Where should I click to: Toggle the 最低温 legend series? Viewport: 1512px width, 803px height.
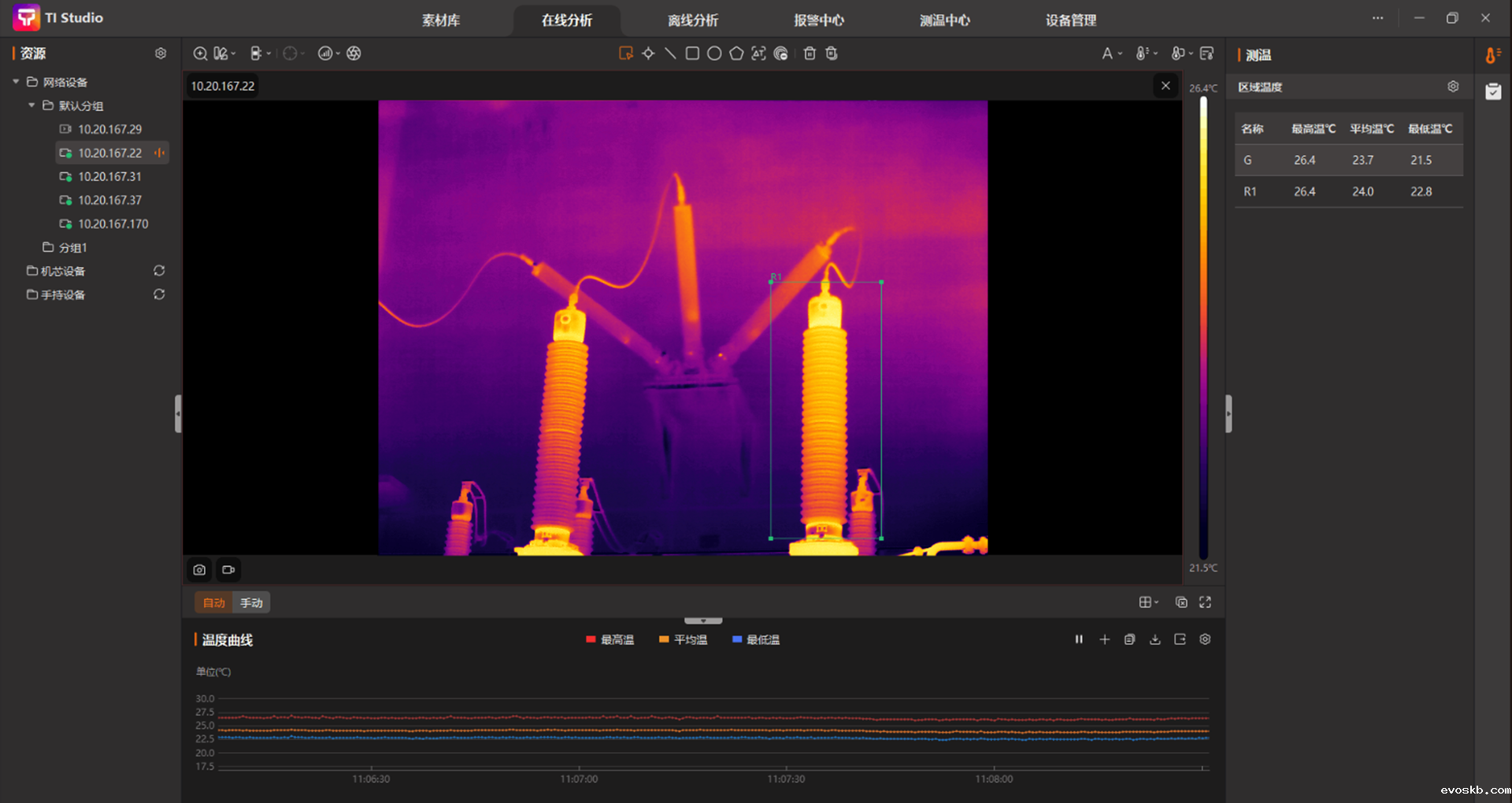click(x=755, y=640)
